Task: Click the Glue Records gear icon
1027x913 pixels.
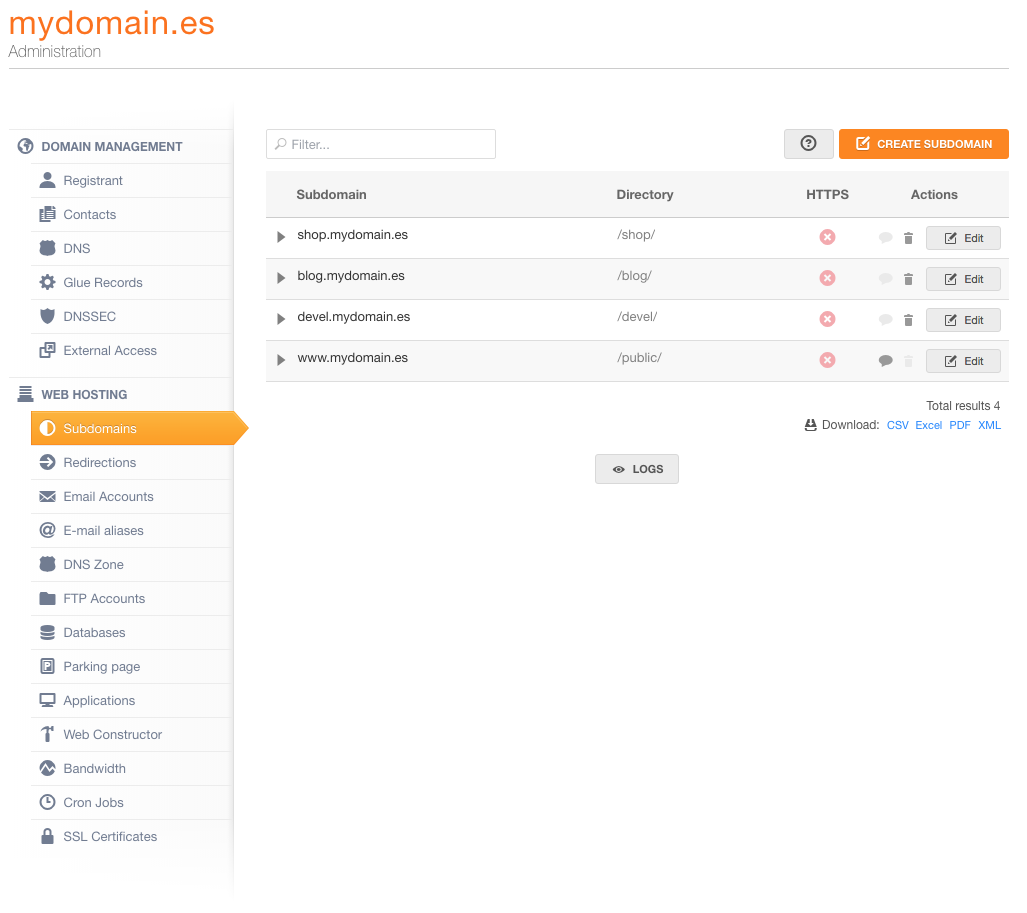Action: pos(47,282)
